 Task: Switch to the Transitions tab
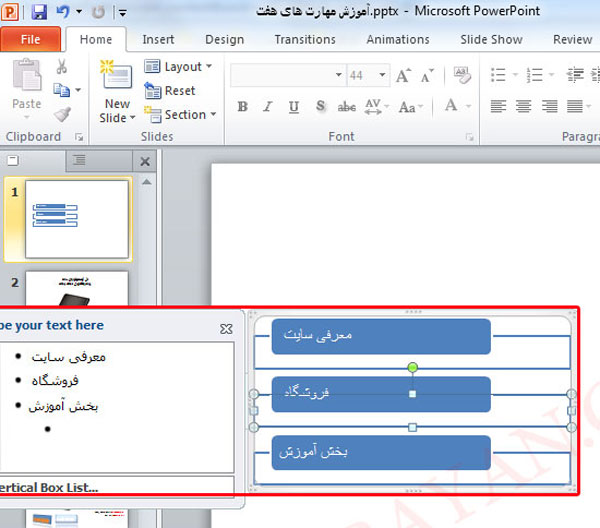[x=305, y=40]
